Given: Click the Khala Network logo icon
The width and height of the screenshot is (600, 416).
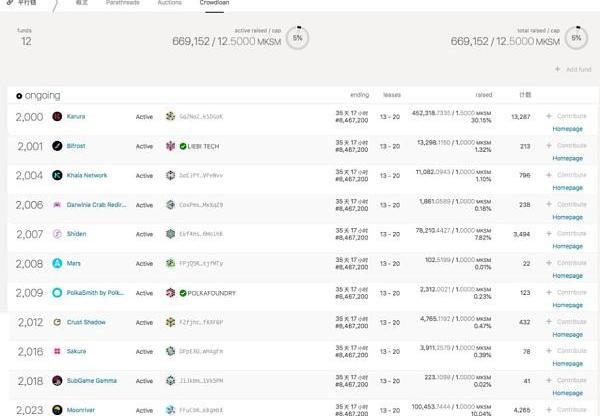Looking at the screenshot, I should click(57, 175).
